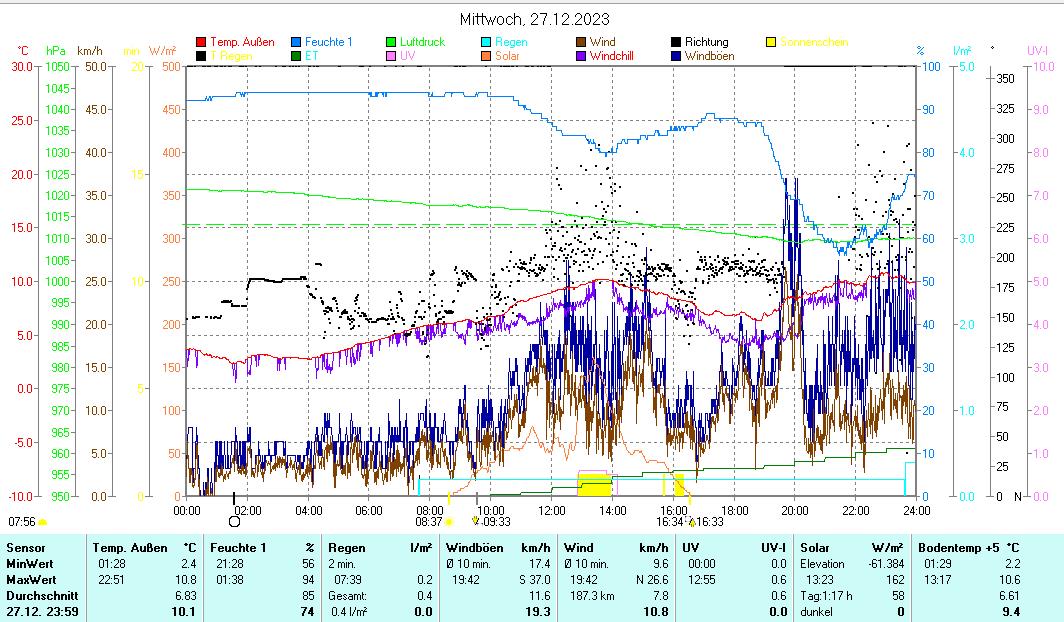Click the red Temp. Außen legend swatch
This screenshot has height=622, width=1064.
tap(201, 43)
